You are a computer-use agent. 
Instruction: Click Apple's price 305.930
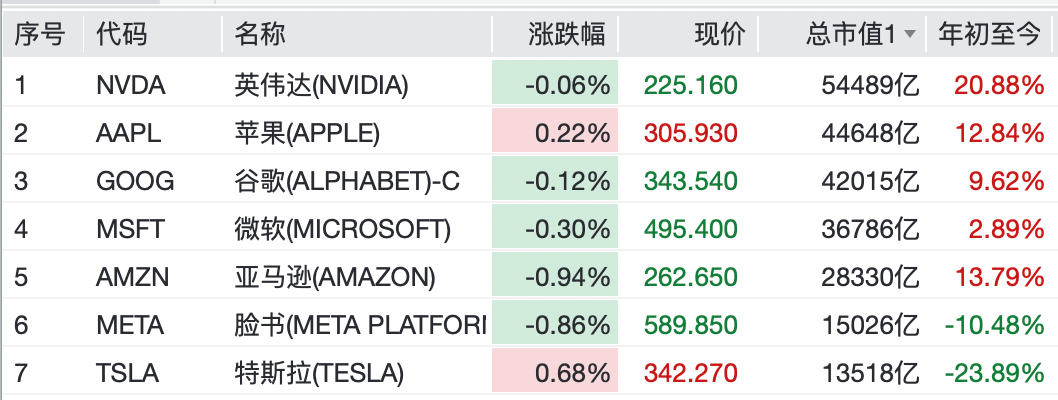click(x=690, y=134)
